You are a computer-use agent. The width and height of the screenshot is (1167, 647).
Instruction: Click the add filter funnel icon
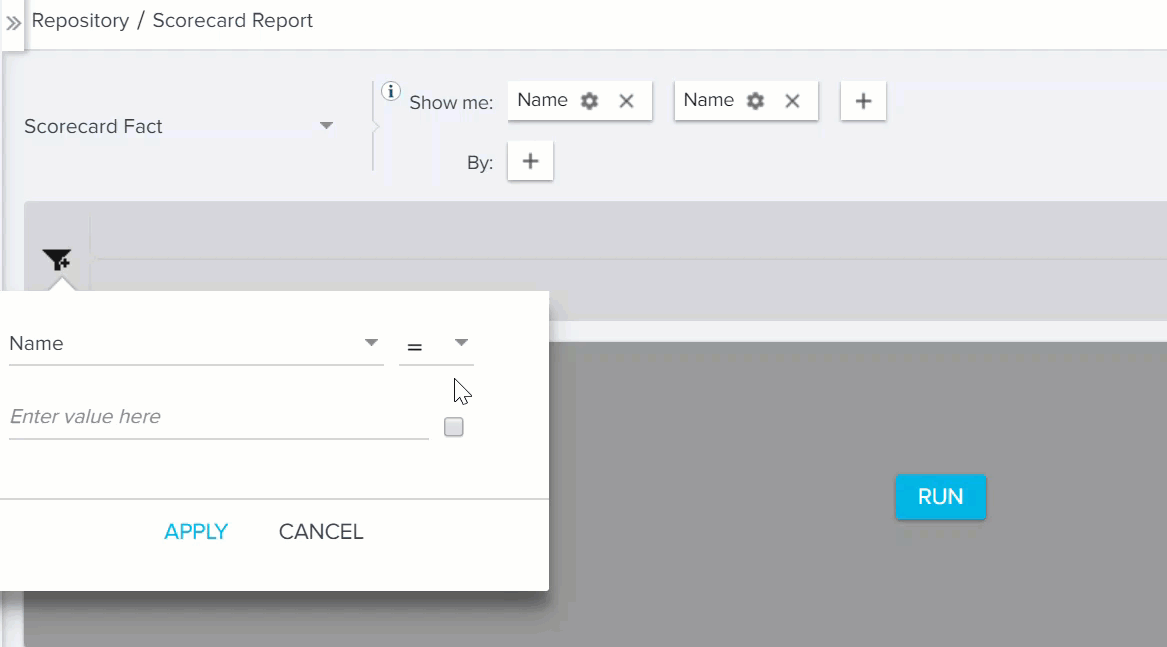click(x=57, y=260)
